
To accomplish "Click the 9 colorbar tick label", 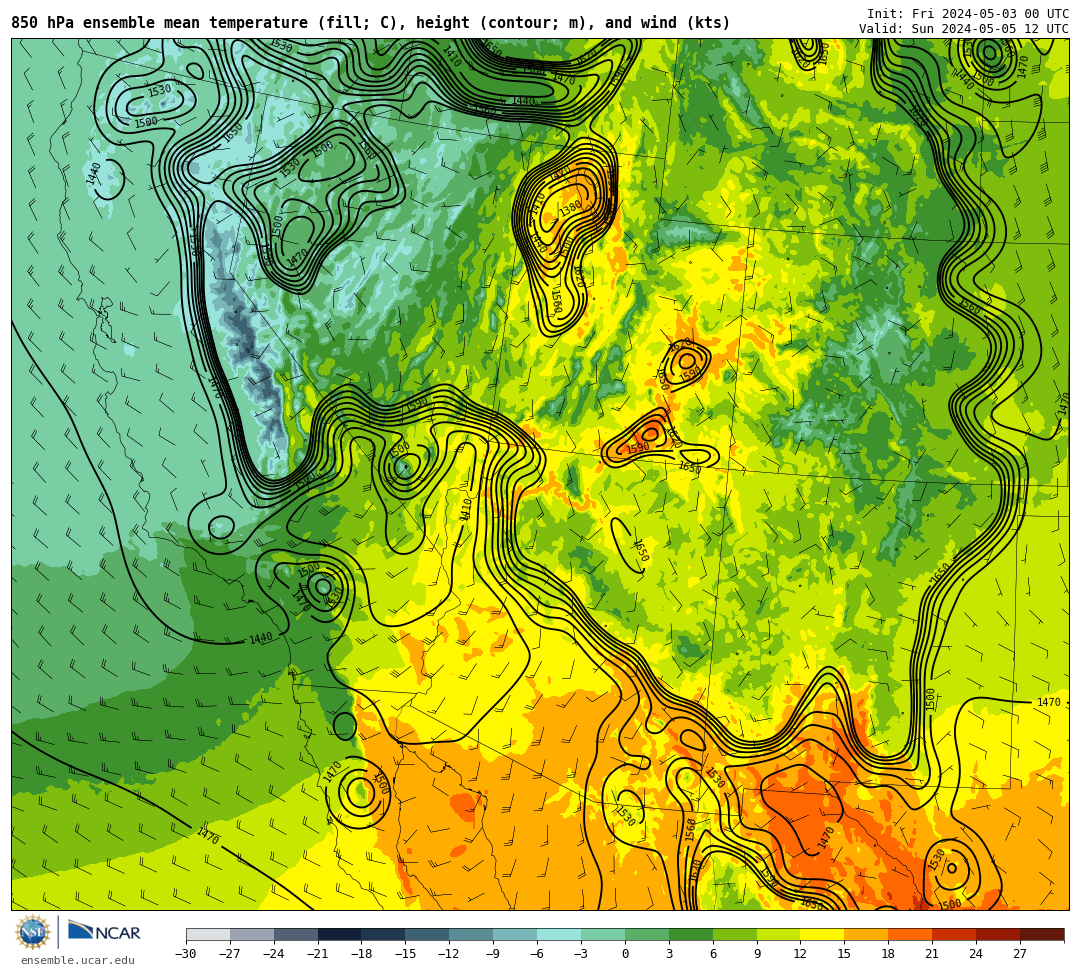I will pyautogui.click(x=757, y=954).
